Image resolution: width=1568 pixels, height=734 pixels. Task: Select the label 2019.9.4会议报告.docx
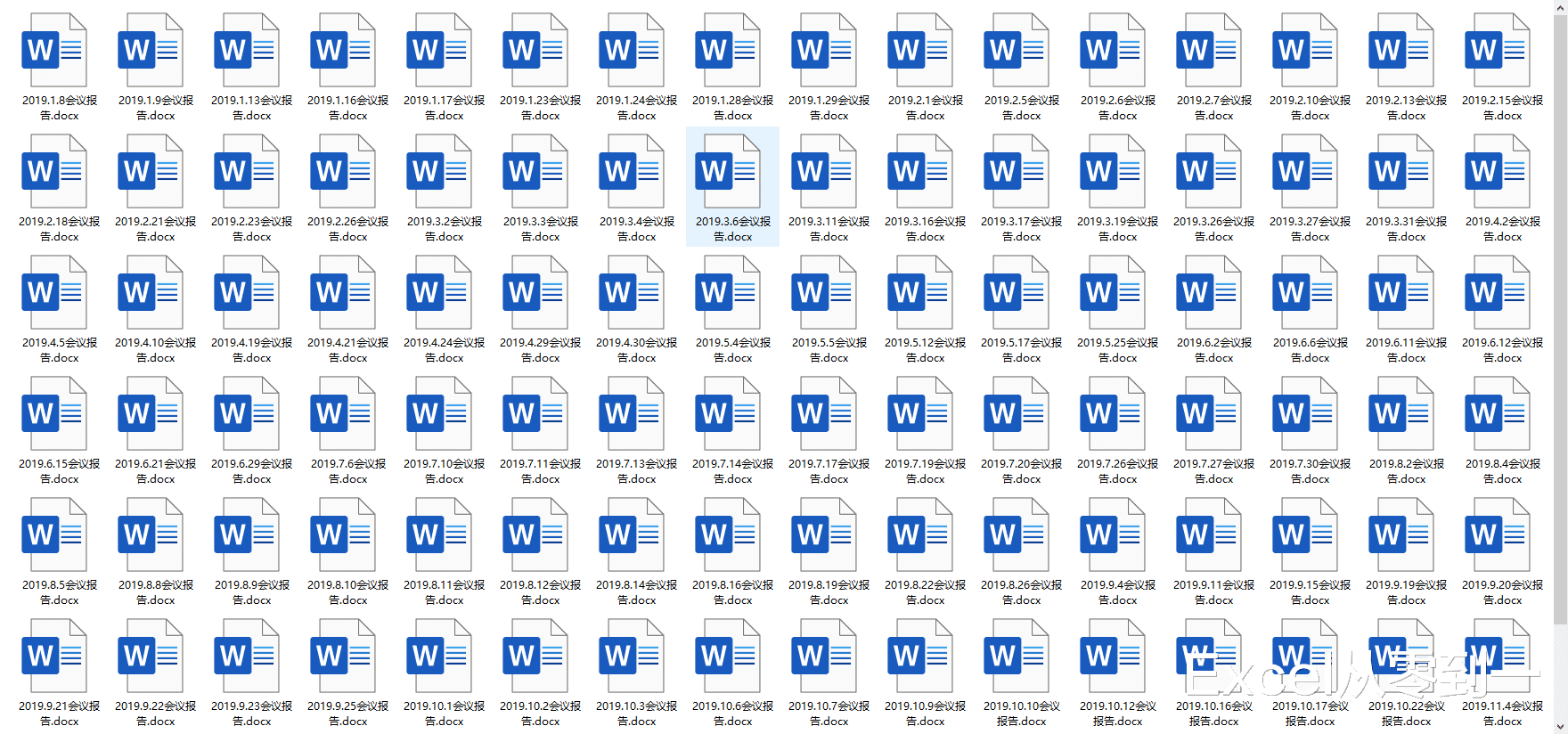tap(1118, 592)
